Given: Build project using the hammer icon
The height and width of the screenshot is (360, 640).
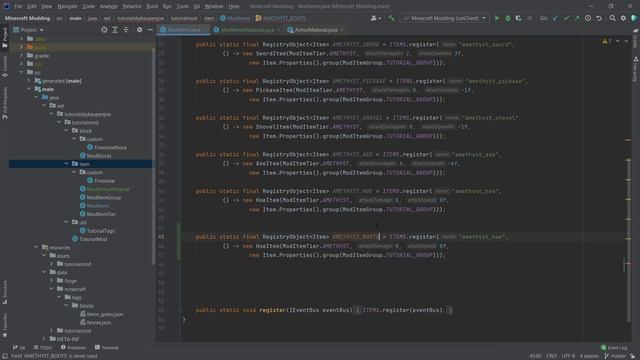Looking at the screenshot, I should coord(391,18).
